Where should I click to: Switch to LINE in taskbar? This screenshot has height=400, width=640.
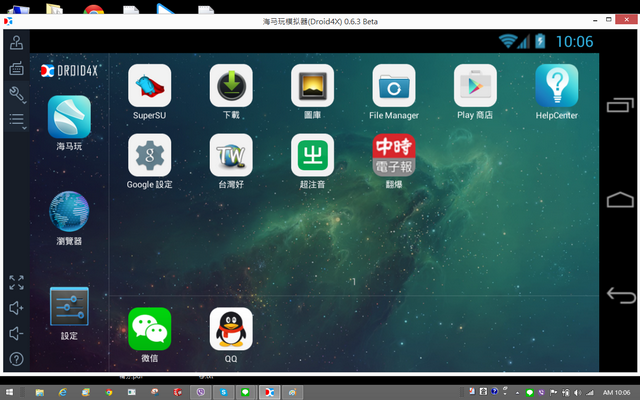tap(246, 392)
